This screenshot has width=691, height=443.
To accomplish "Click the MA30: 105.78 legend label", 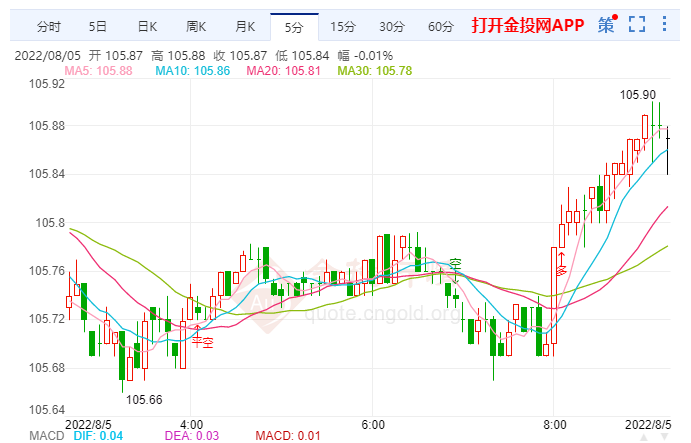I will pos(375,71).
